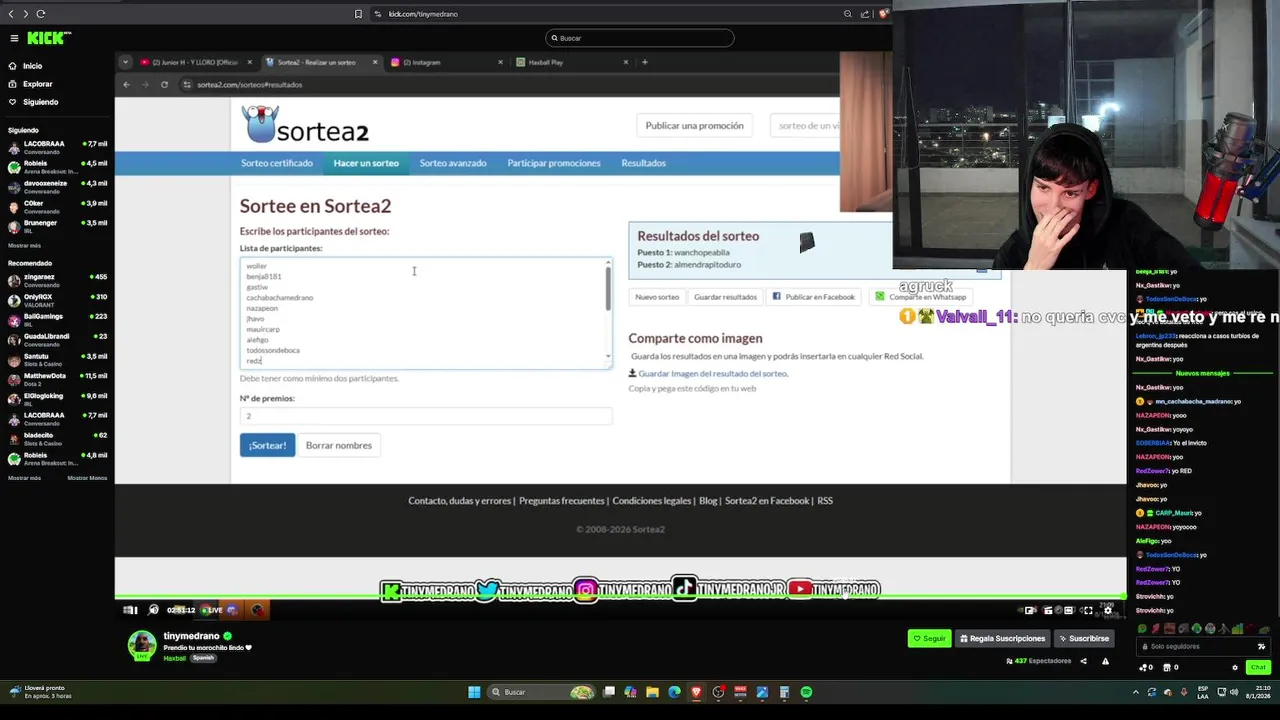Open the tinymedrano channel avatar

click(x=142, y=646)
